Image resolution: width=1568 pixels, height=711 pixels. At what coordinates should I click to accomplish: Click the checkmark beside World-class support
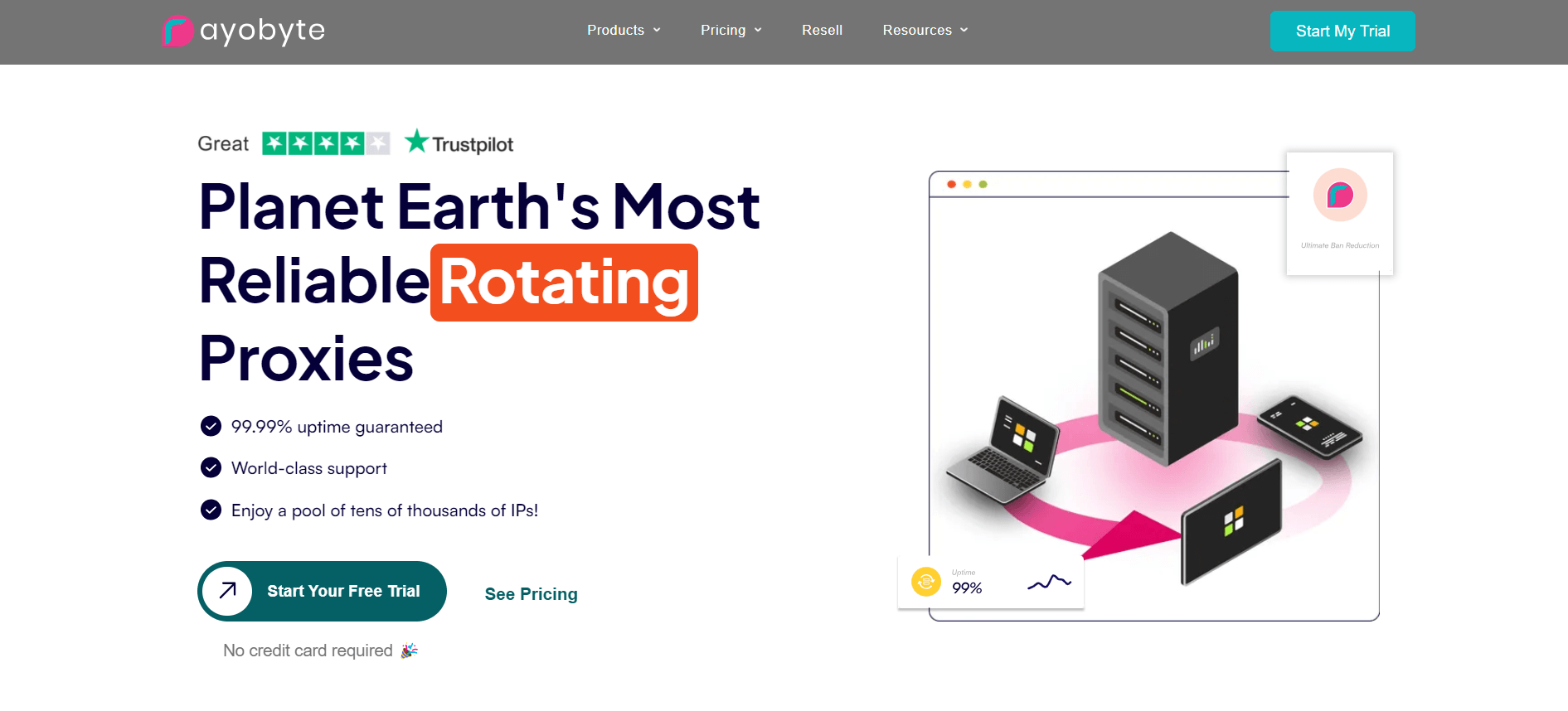pos(211,467)
